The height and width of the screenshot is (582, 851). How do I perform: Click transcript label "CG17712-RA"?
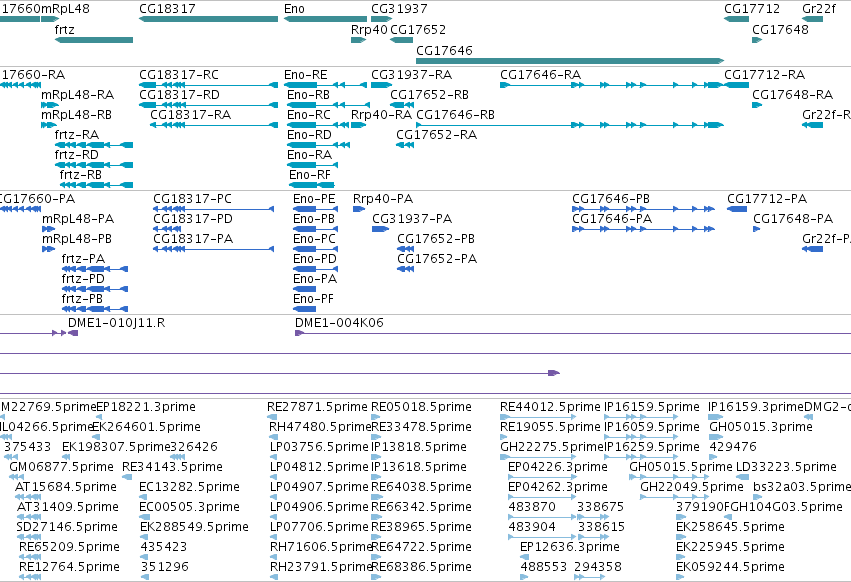[x=764, y=74]
